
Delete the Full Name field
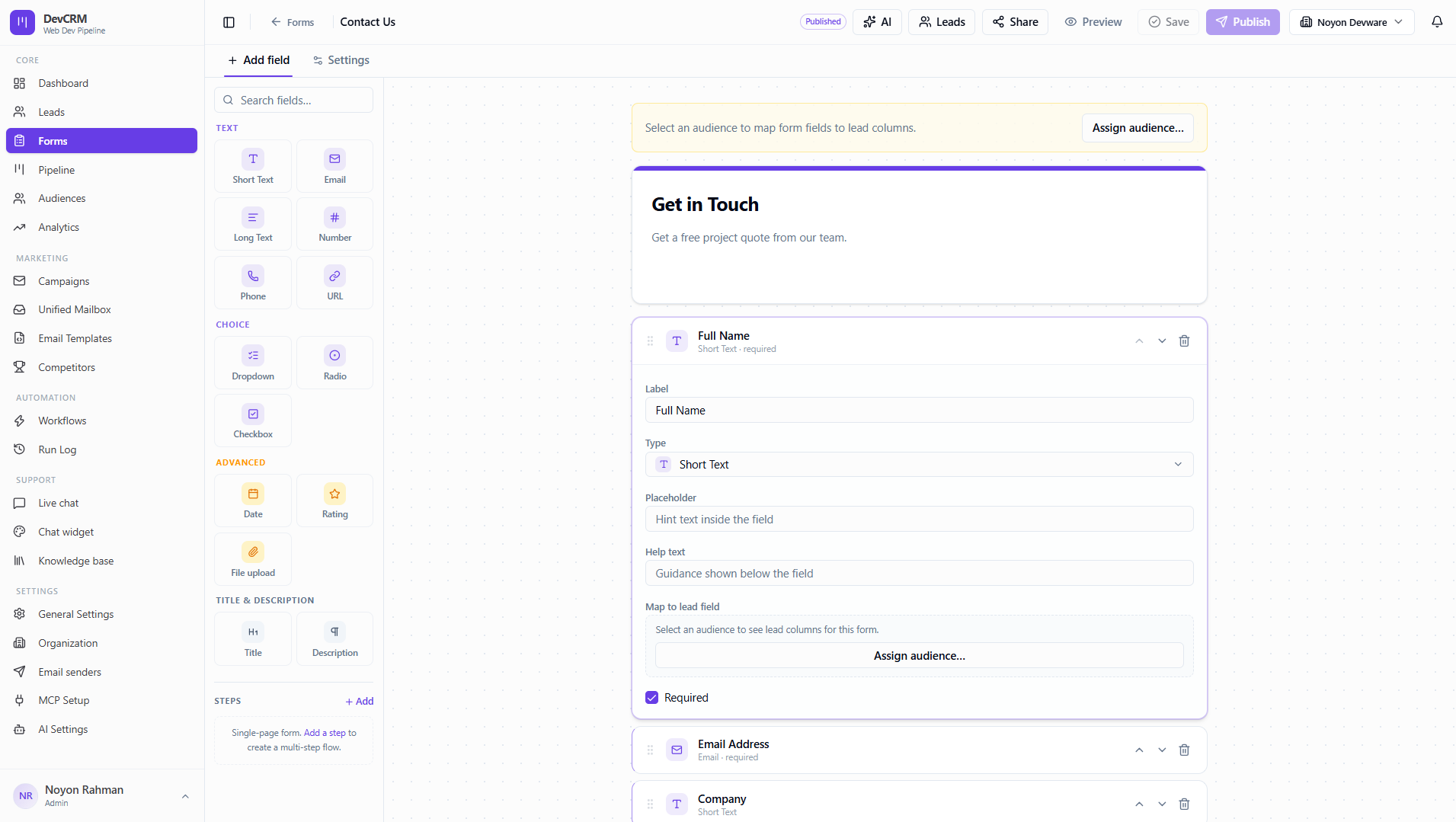[x=1184, y=341]
